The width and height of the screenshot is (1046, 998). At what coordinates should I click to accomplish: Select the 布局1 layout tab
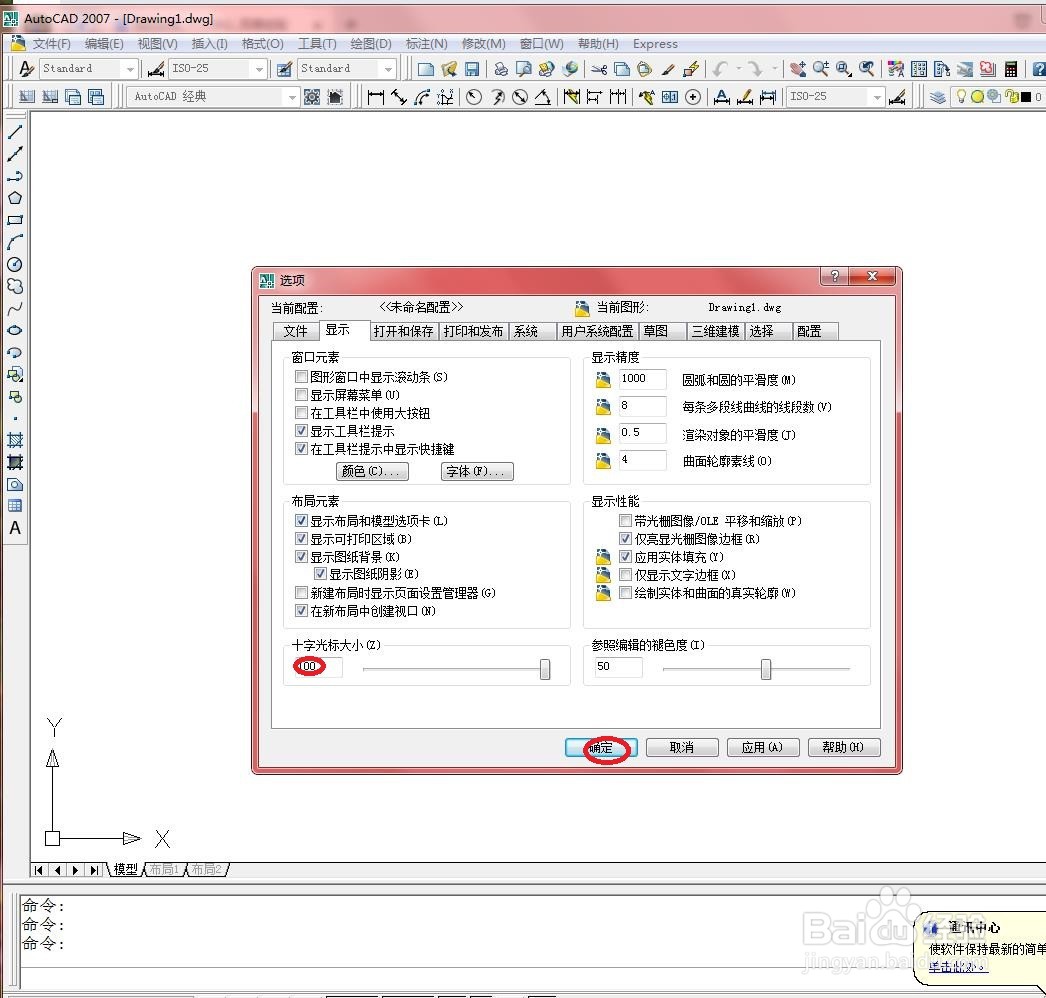(x=164, y=869)
